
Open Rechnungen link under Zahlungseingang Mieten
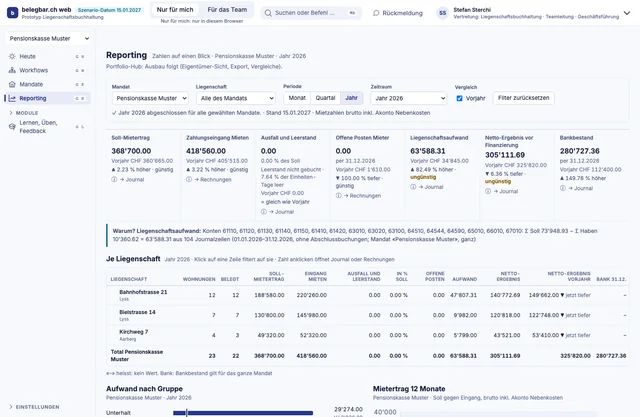[x=213, y=180]
